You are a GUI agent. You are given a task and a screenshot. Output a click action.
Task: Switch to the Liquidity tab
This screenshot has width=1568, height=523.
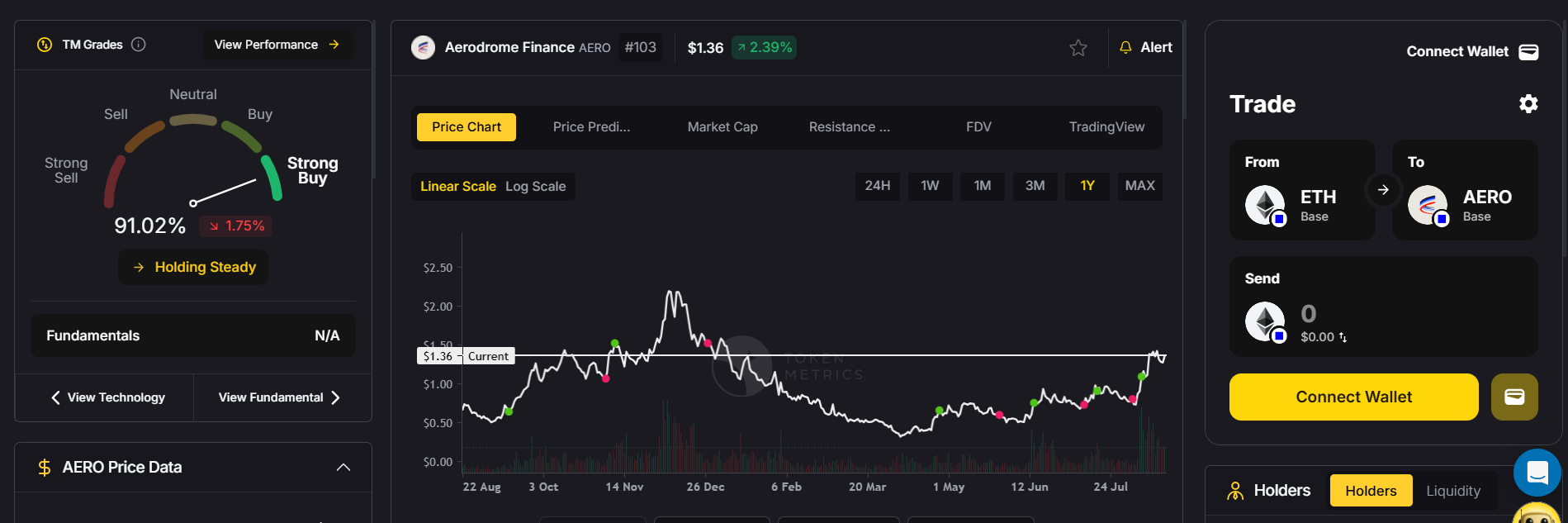(x=1453, y=491)
